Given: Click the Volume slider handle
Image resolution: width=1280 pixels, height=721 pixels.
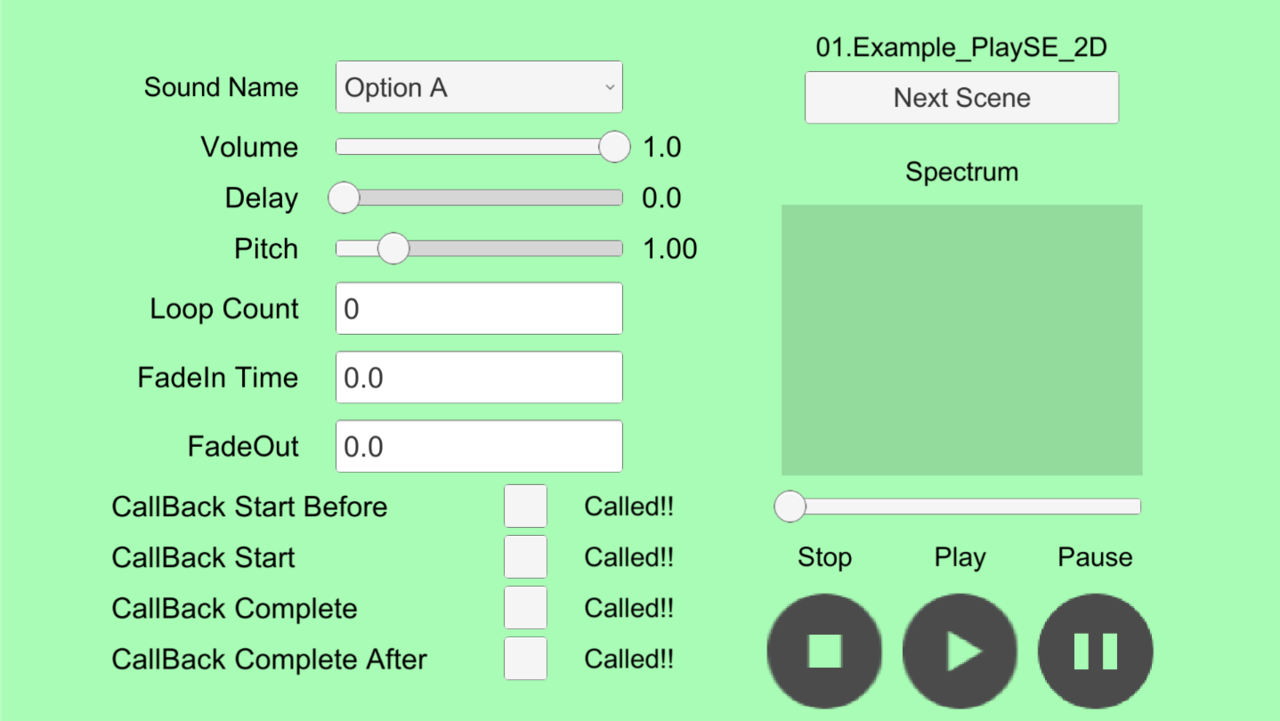Looking at the screenshot, I should point(614,147).
